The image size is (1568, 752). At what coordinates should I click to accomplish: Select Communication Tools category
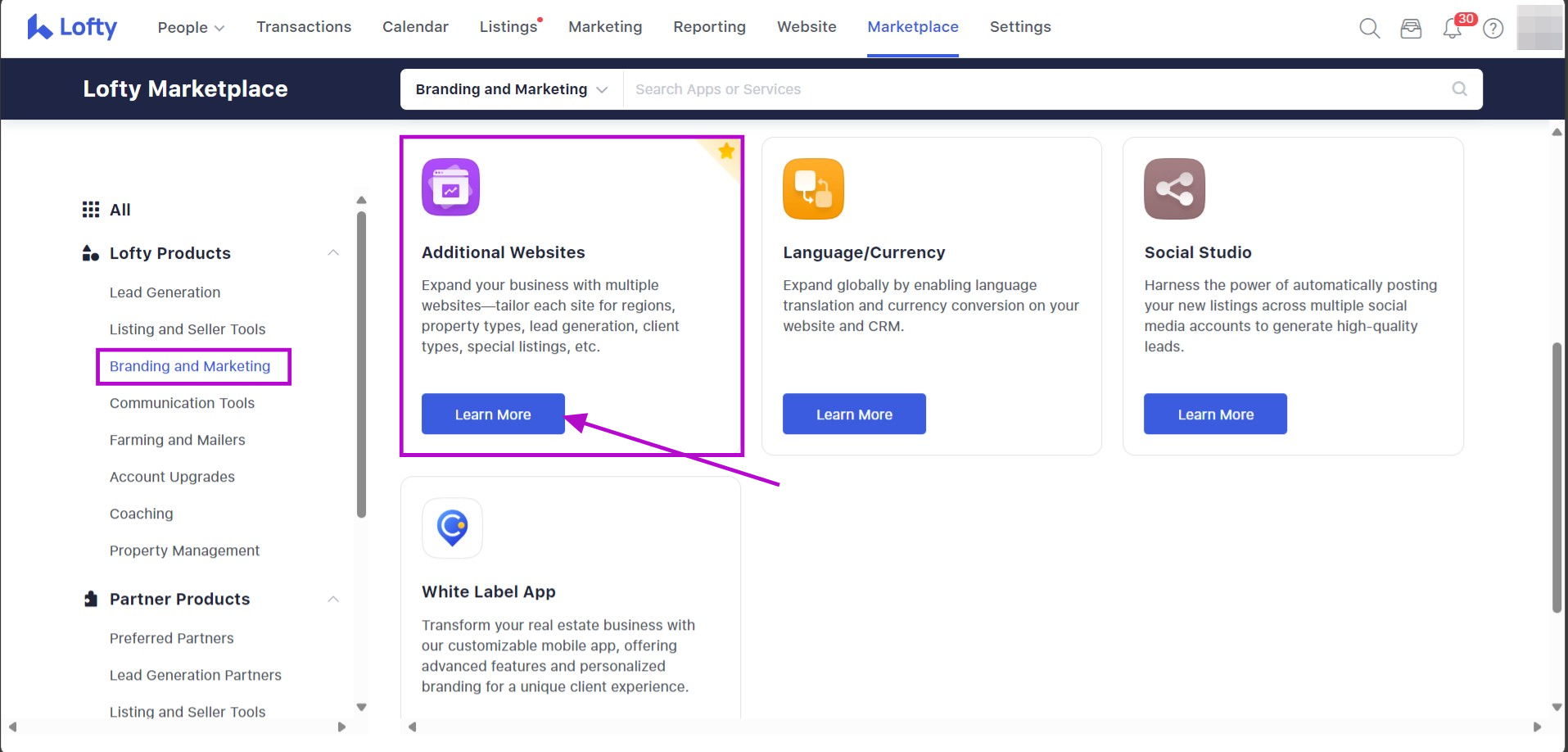tap(182, 403)
